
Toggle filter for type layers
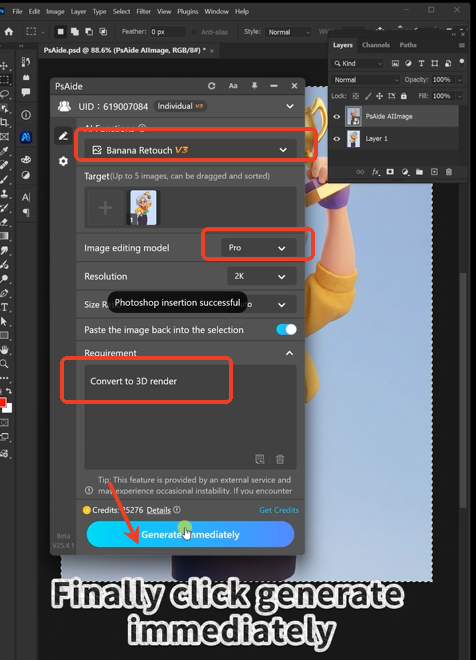coord(421,63)
